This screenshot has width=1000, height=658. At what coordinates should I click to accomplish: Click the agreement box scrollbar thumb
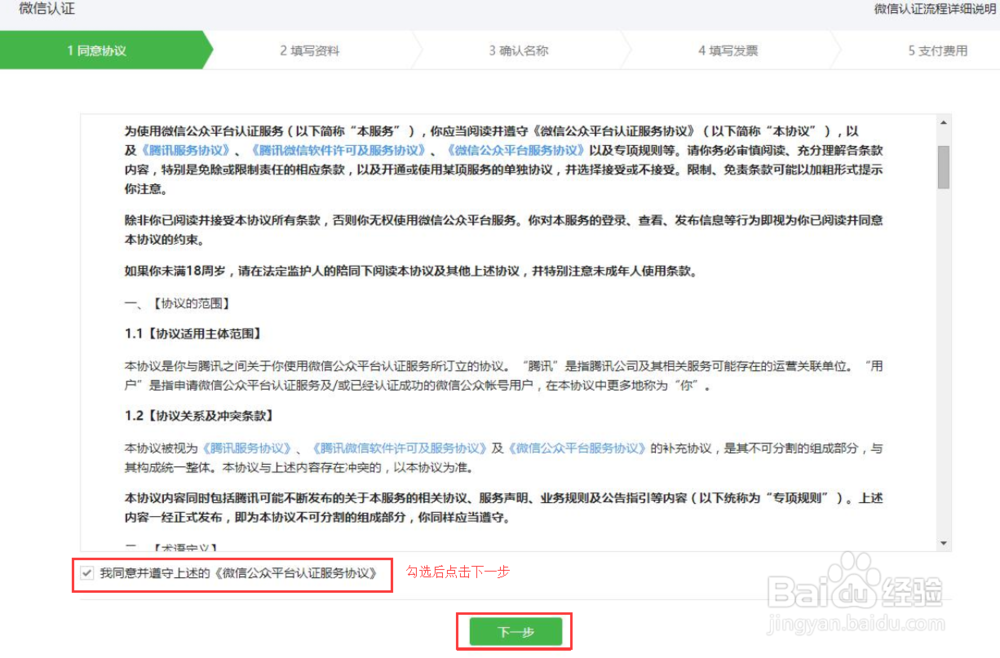pyautogui.click(x=943, y=167)
